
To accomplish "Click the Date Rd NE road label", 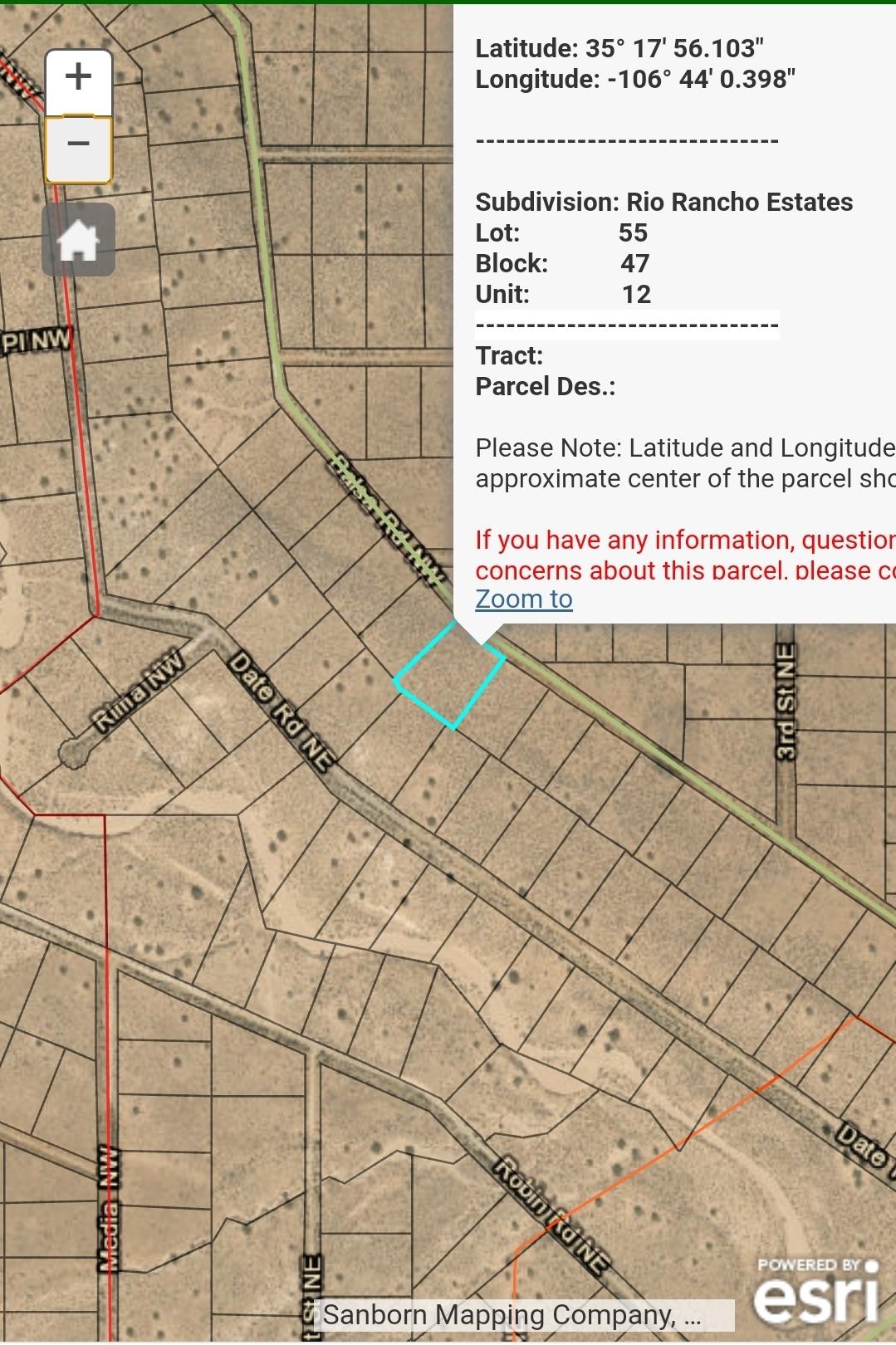I will [x=279, y=712].
